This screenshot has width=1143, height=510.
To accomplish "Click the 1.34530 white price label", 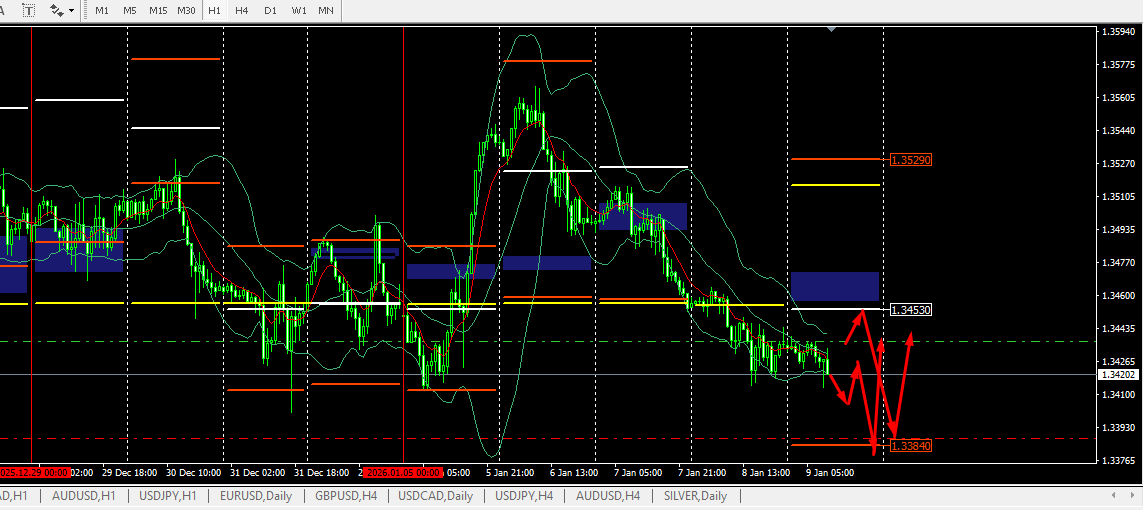I will coord(910,310).
